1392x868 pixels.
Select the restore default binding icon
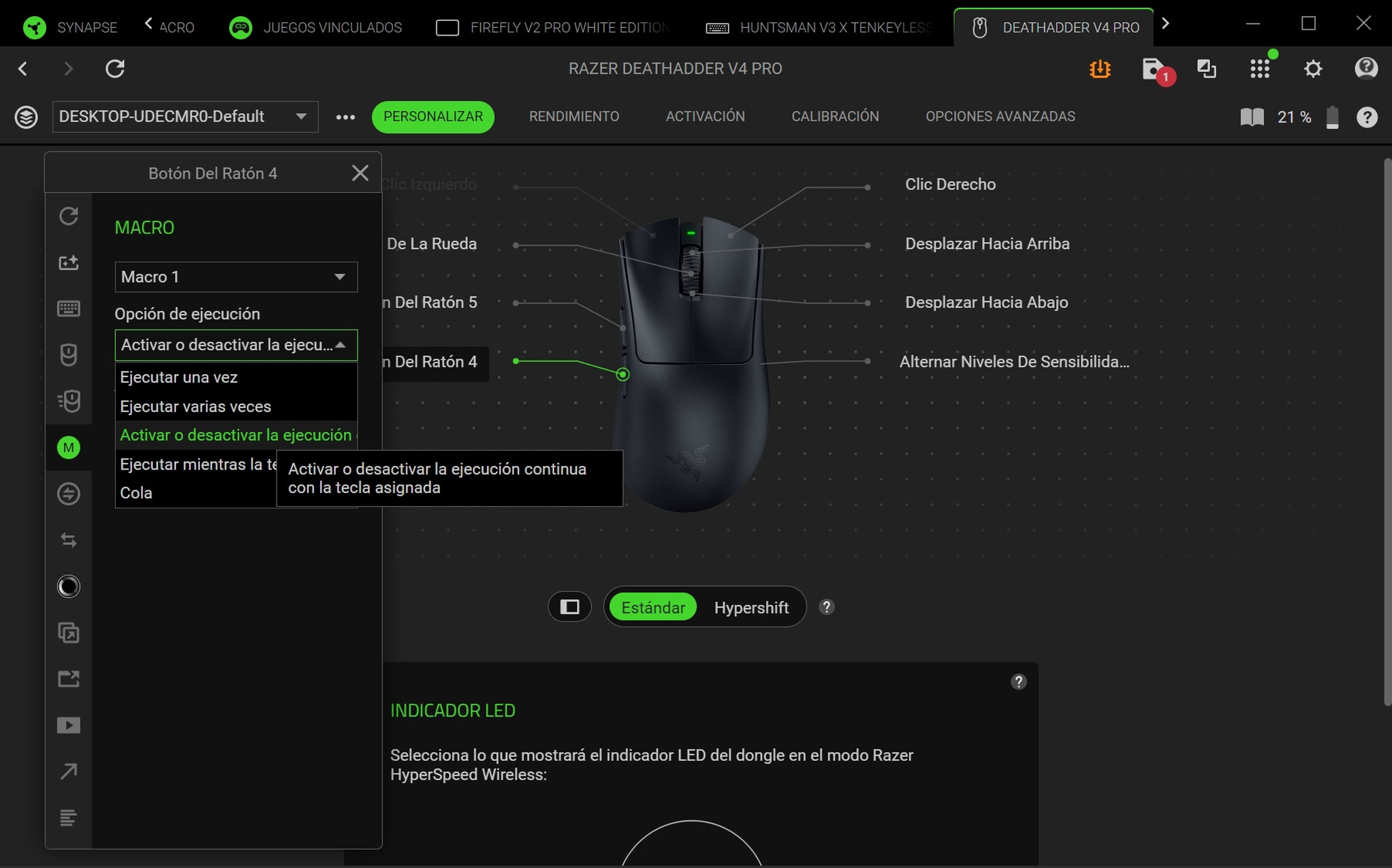[x=68, y=216]
